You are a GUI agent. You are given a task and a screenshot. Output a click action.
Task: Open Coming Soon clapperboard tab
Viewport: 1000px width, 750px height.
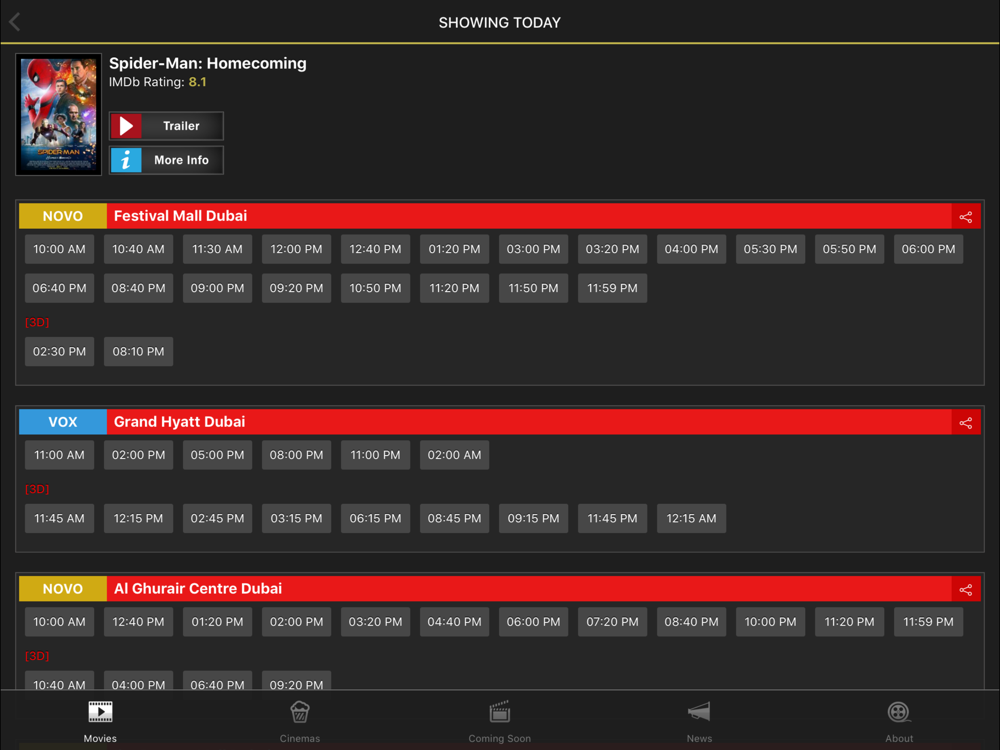(499, 719)
